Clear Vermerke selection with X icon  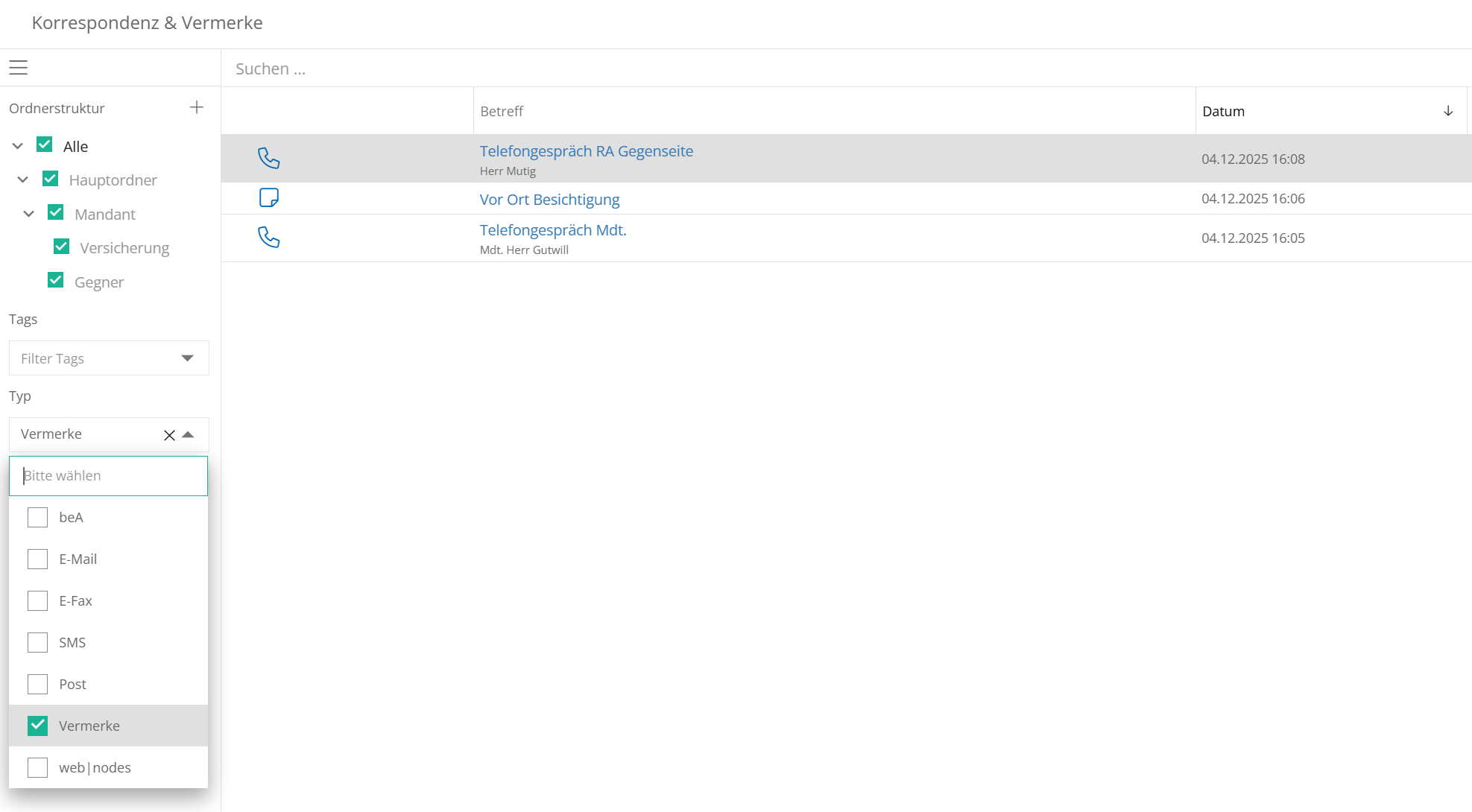pyautogui.click(x=169, y=435)
